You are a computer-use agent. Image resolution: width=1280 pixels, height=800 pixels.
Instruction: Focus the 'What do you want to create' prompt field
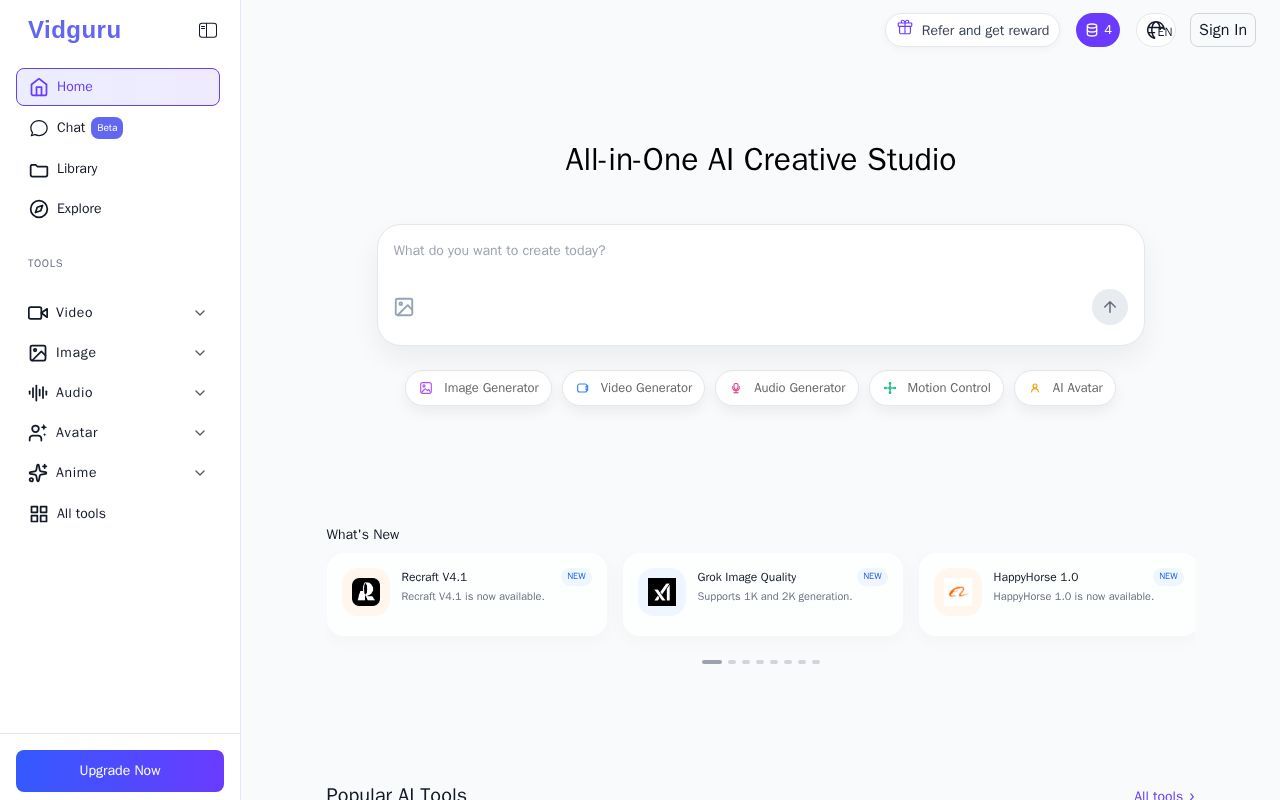(760, 251)
